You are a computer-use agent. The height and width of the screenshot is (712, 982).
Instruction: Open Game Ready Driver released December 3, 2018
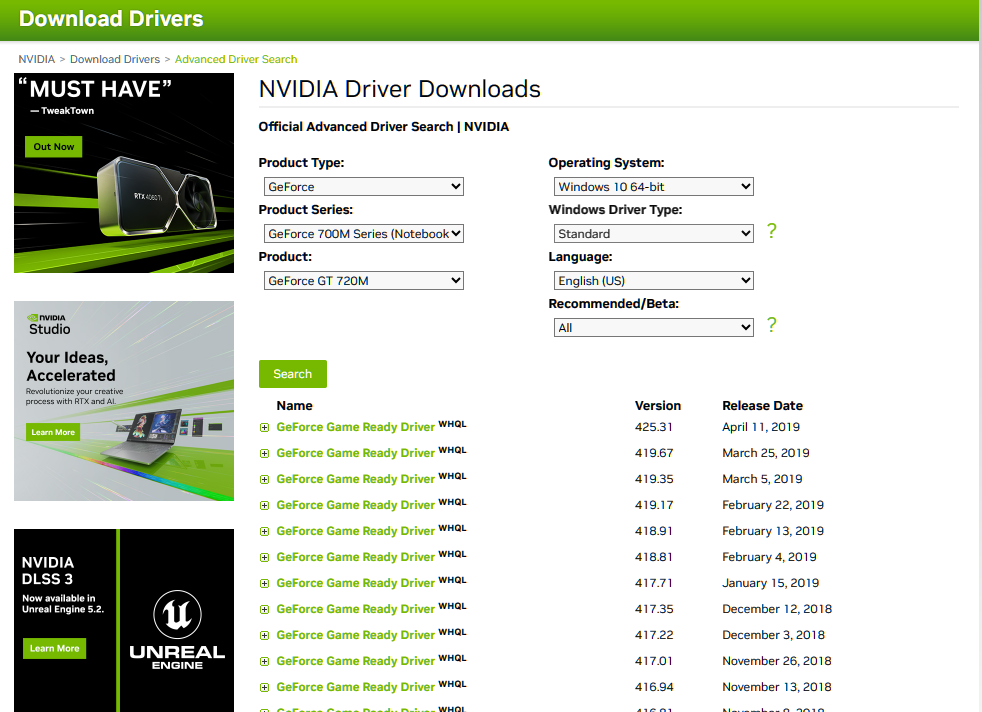356,635
